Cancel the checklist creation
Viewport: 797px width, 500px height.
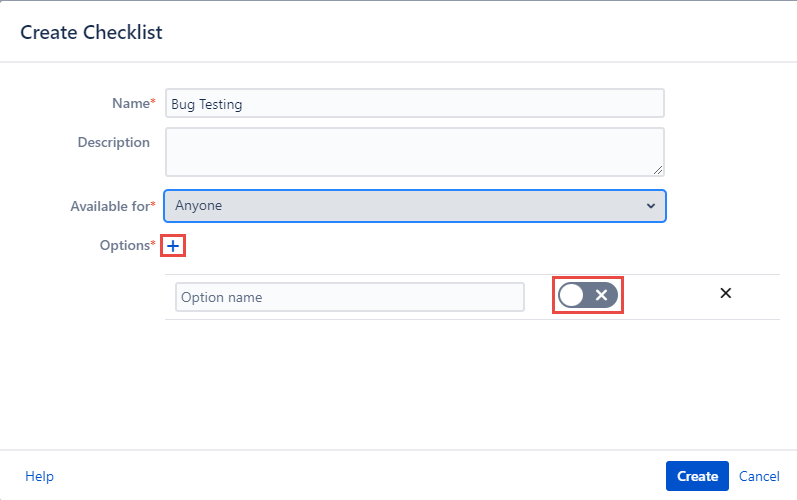[759, 476]
